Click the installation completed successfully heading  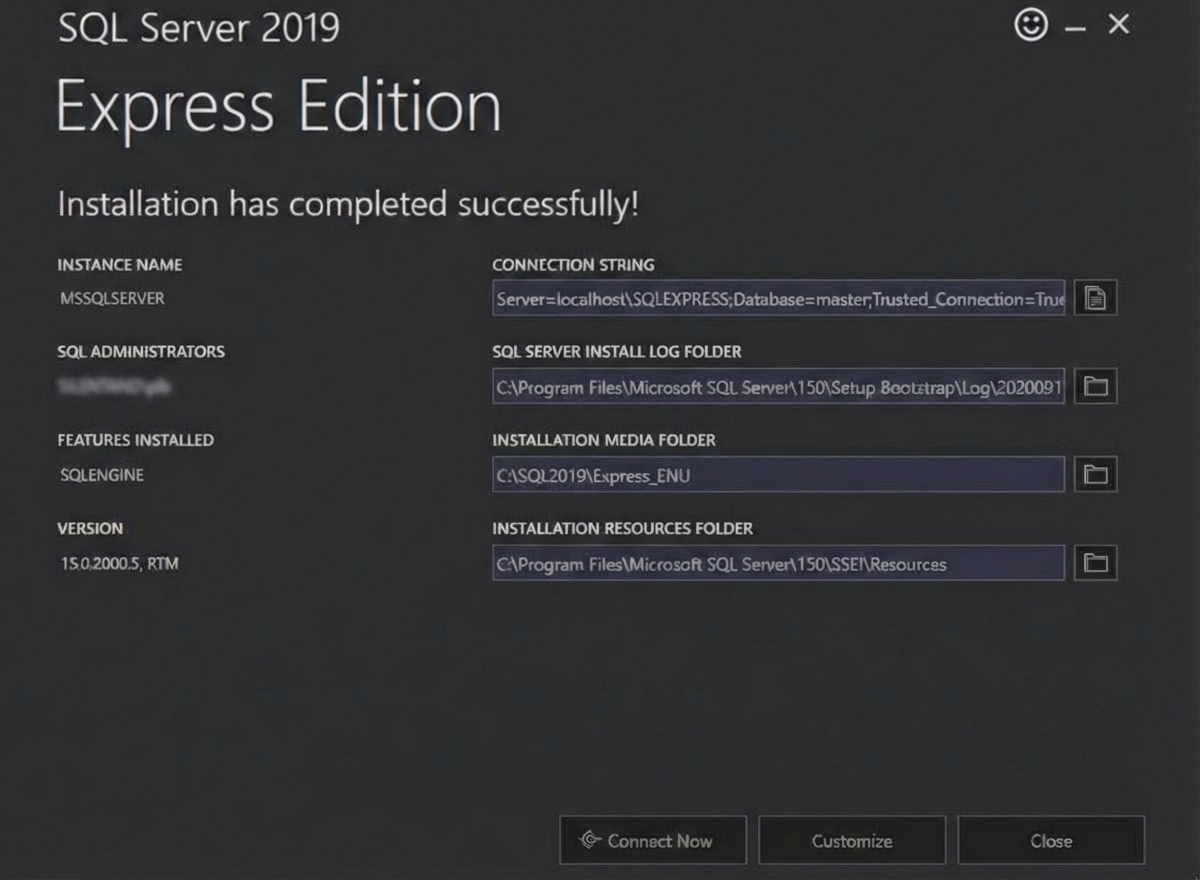click(x=347, y=204)
